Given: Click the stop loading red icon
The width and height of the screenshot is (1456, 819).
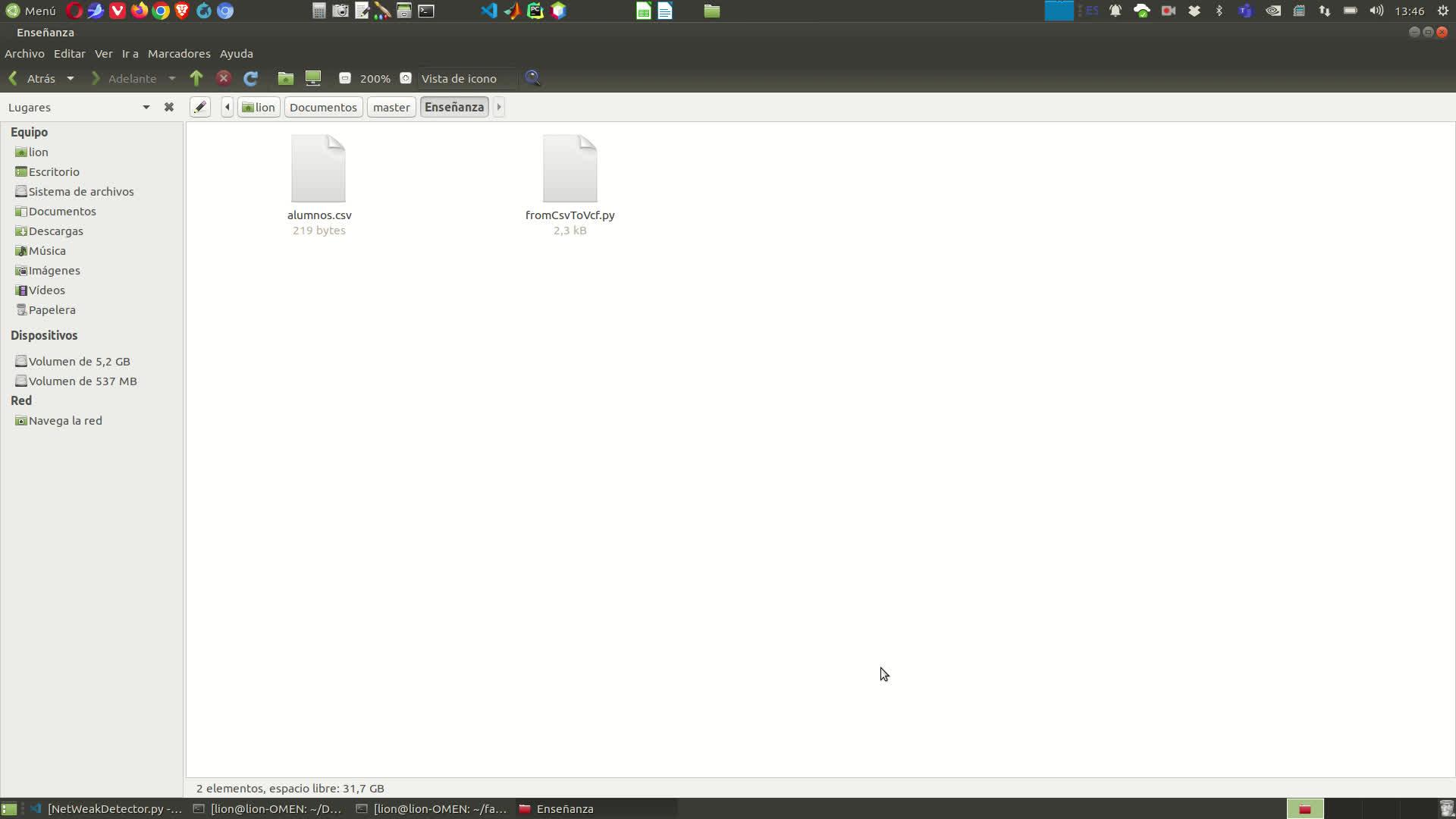Looking at the screenshot, I should coord(224,78).
